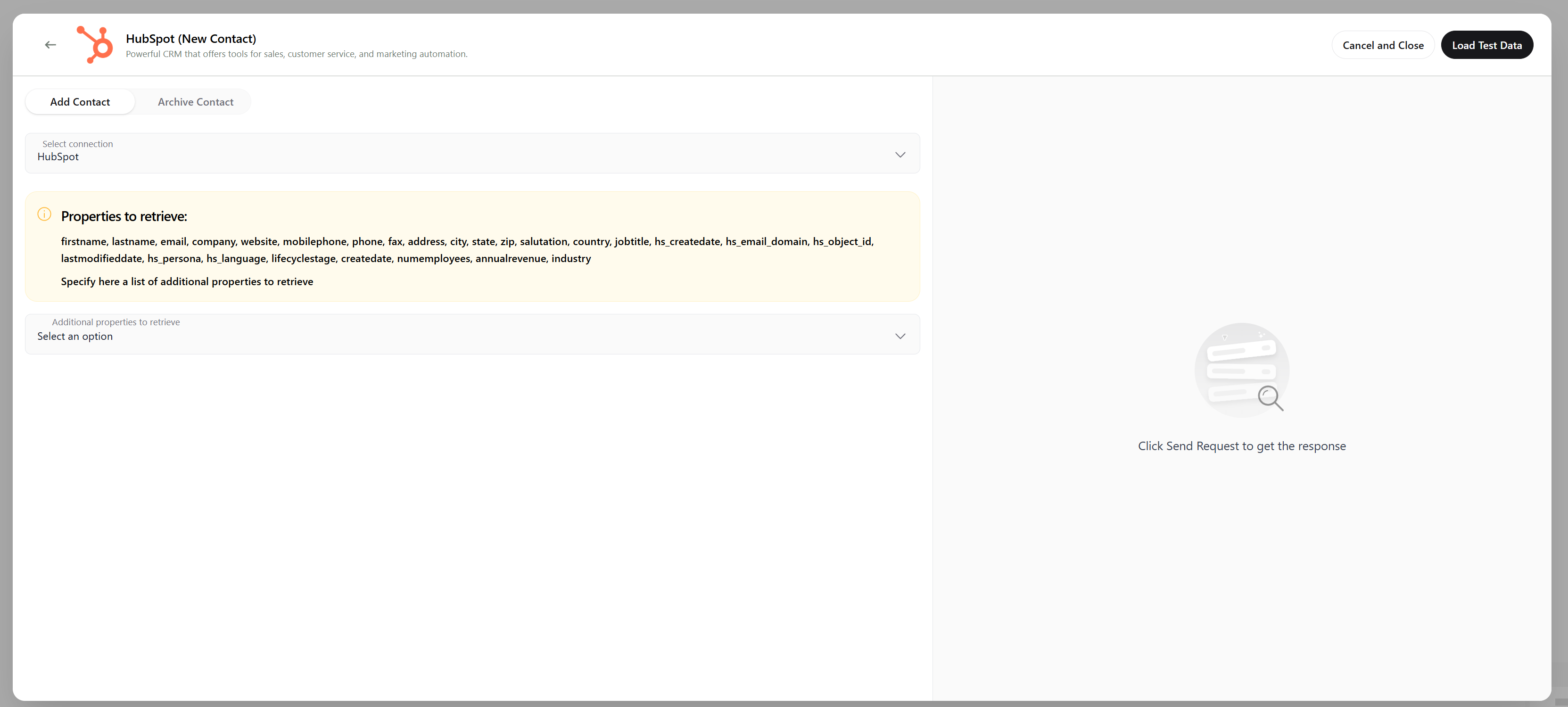Click the Properties to retrieve heading
Viewport: 1568px width, 707px height.
(x=124, y=217)
